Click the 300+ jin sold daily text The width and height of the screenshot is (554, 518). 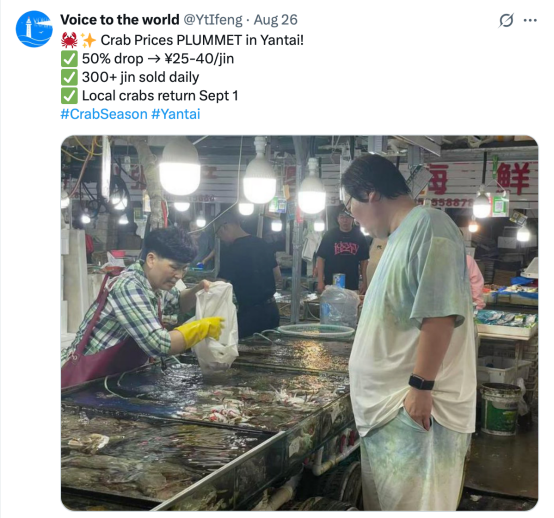[x=141, y=77]
